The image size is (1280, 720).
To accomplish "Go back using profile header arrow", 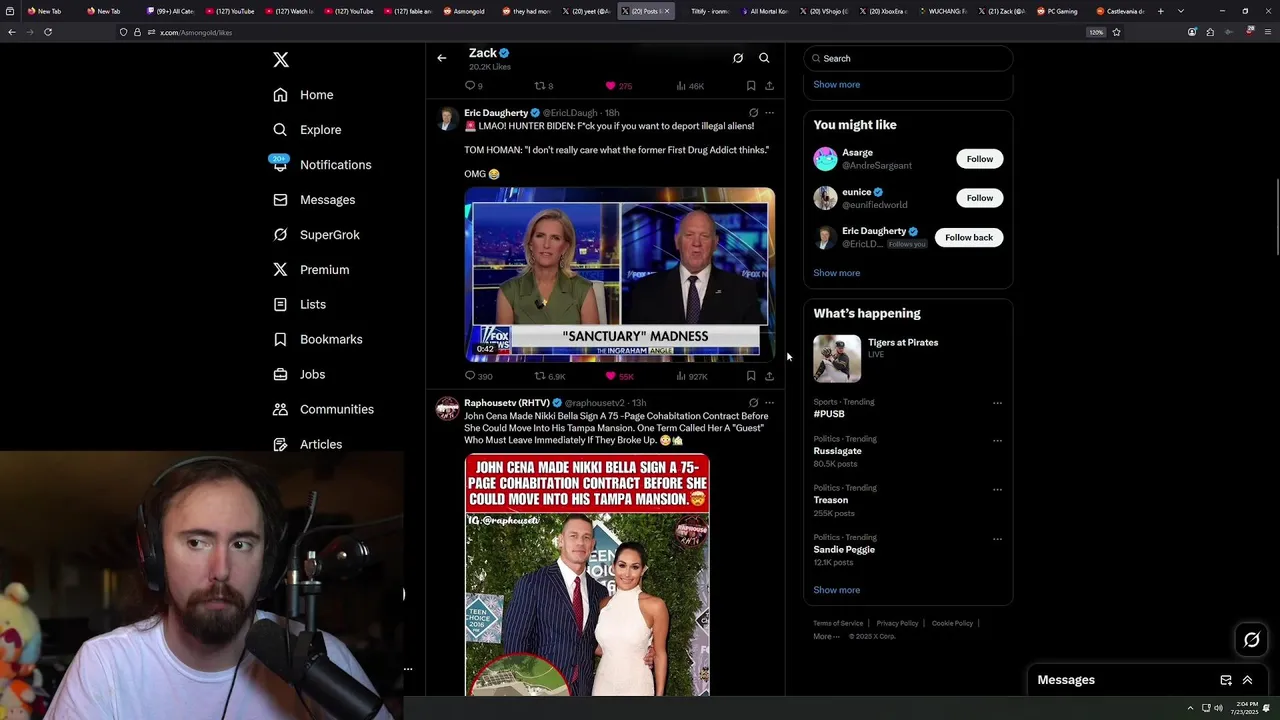I will 441,58.
